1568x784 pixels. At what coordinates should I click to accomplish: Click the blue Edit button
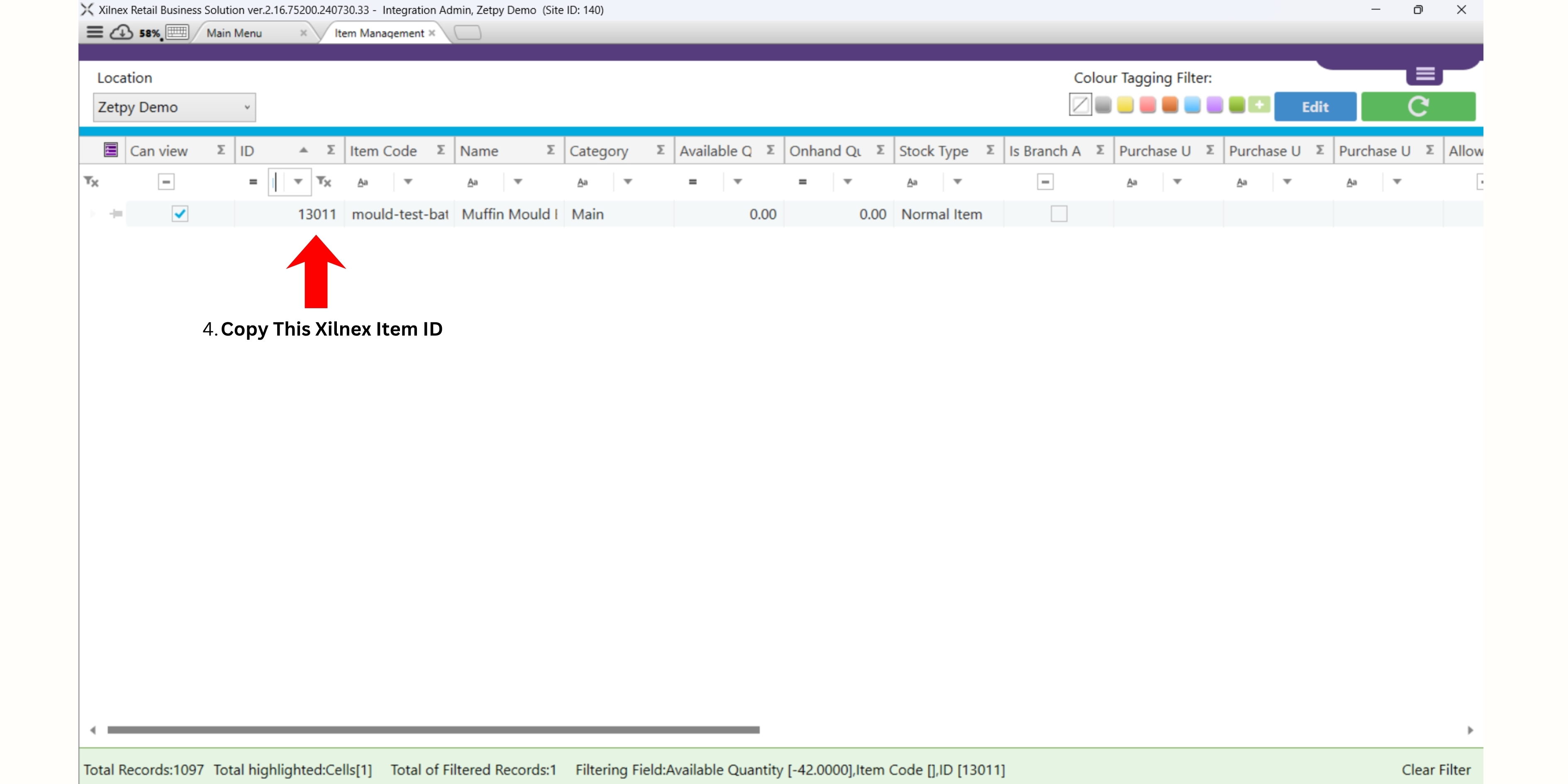coord(1315,107)
